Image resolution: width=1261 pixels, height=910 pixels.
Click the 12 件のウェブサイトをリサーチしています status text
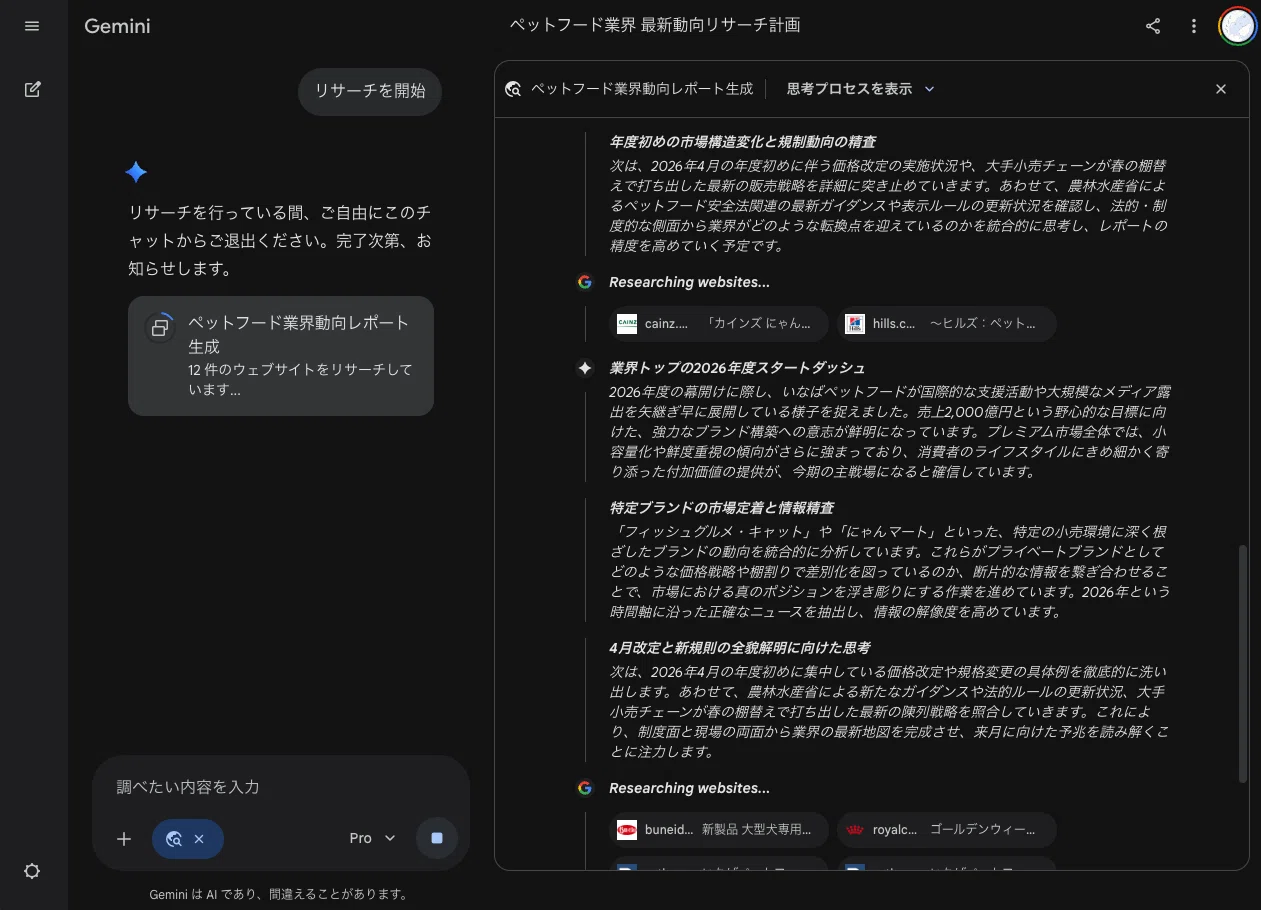301,380
